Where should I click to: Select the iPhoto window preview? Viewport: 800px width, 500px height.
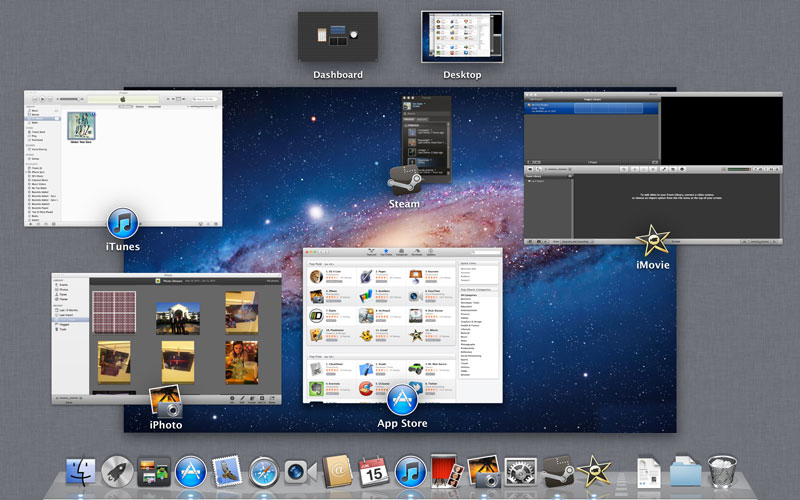(166, 339)
